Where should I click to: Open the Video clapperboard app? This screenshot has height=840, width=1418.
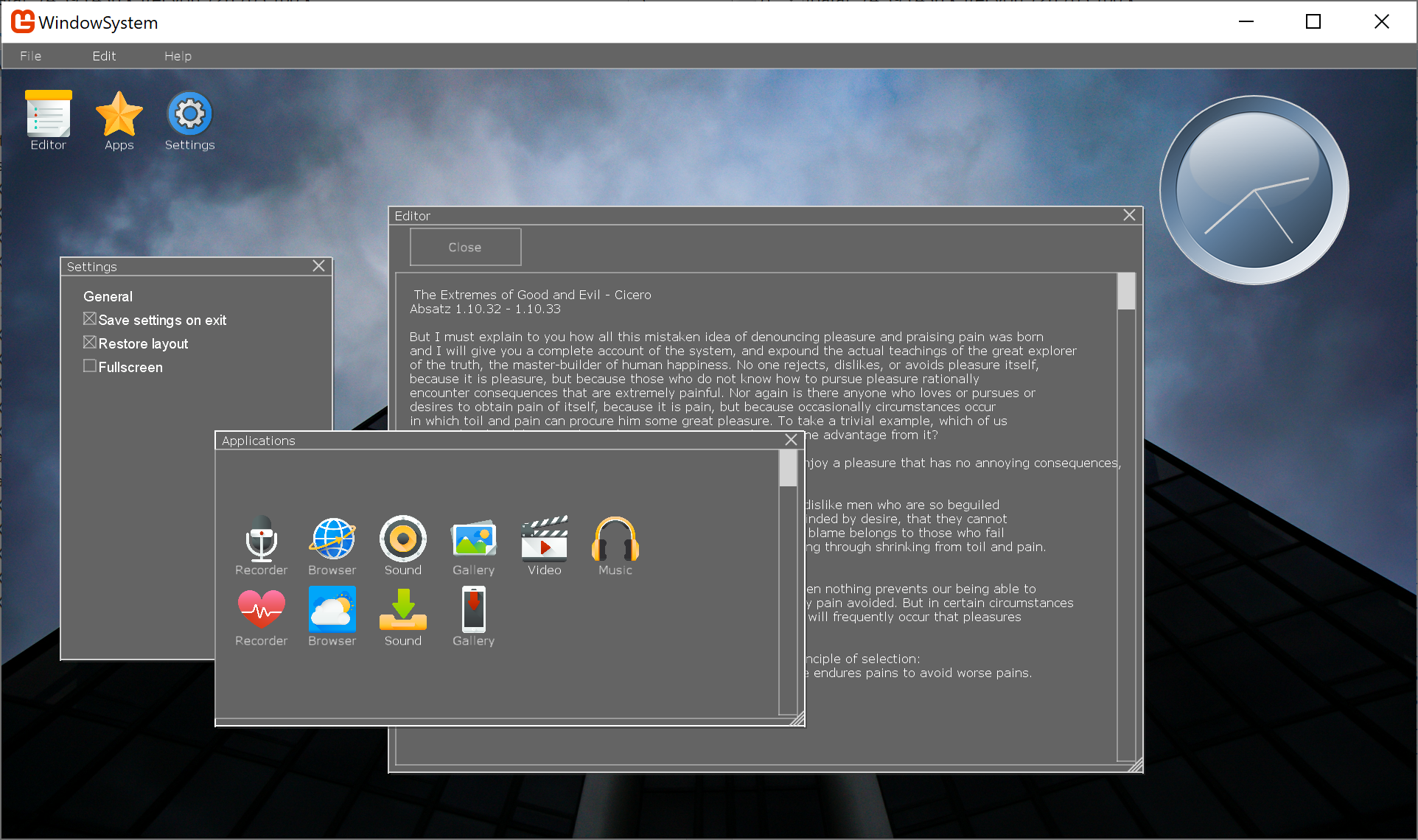tap(544, 540)
